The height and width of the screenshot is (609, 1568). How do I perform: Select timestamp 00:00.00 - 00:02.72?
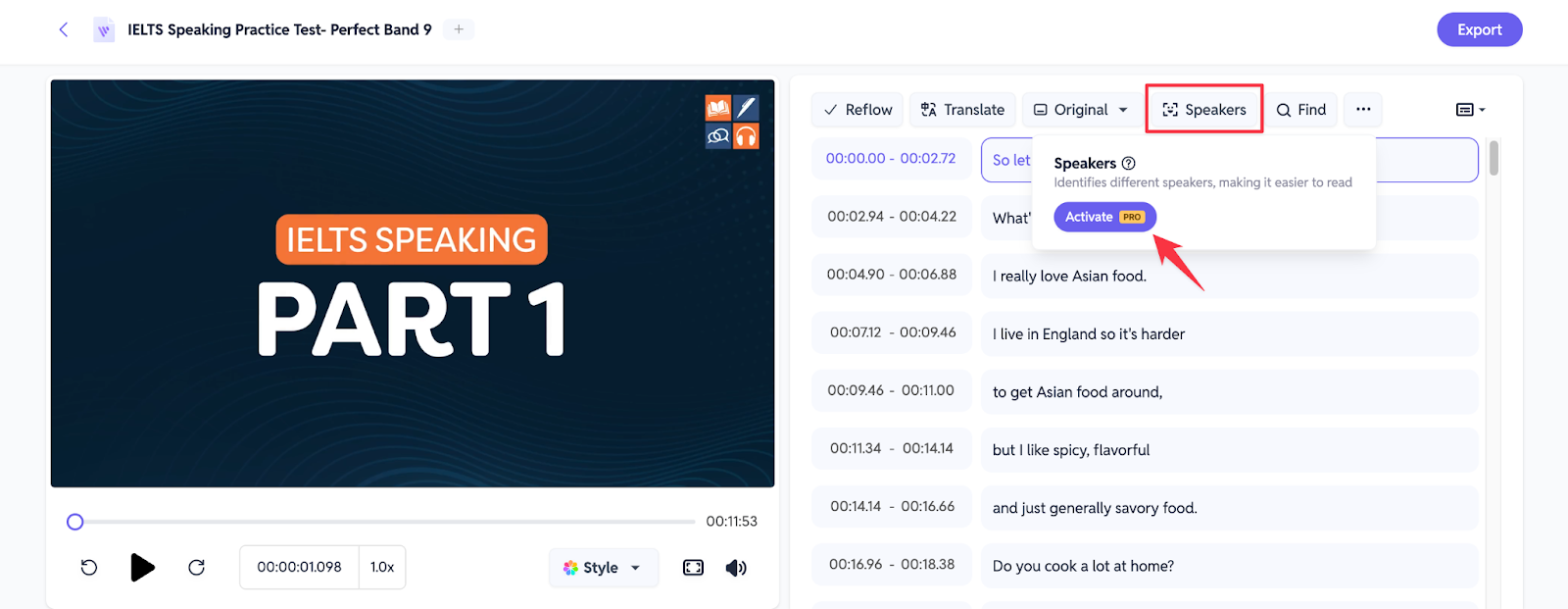(x=891, y=159)
